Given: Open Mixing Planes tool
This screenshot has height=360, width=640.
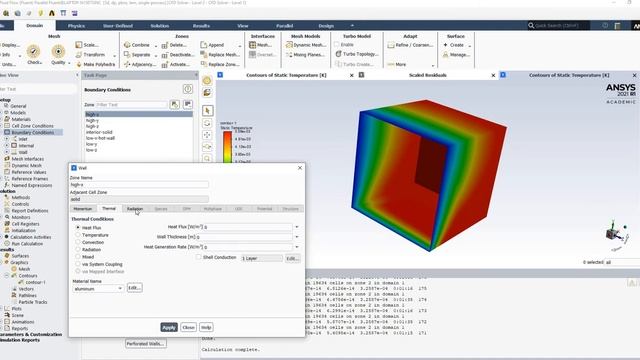Looking at the screenshot, I should pyautogui.click(x=304, y=55).
